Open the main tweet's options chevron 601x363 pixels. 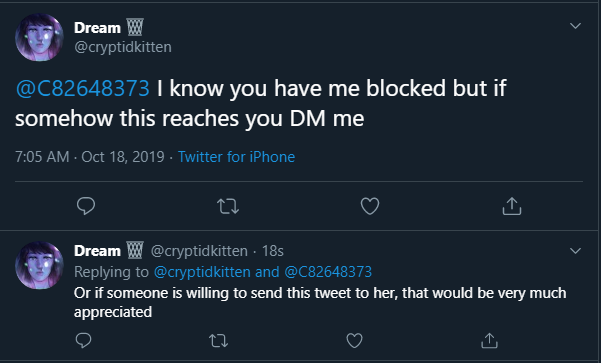point(575,26)
